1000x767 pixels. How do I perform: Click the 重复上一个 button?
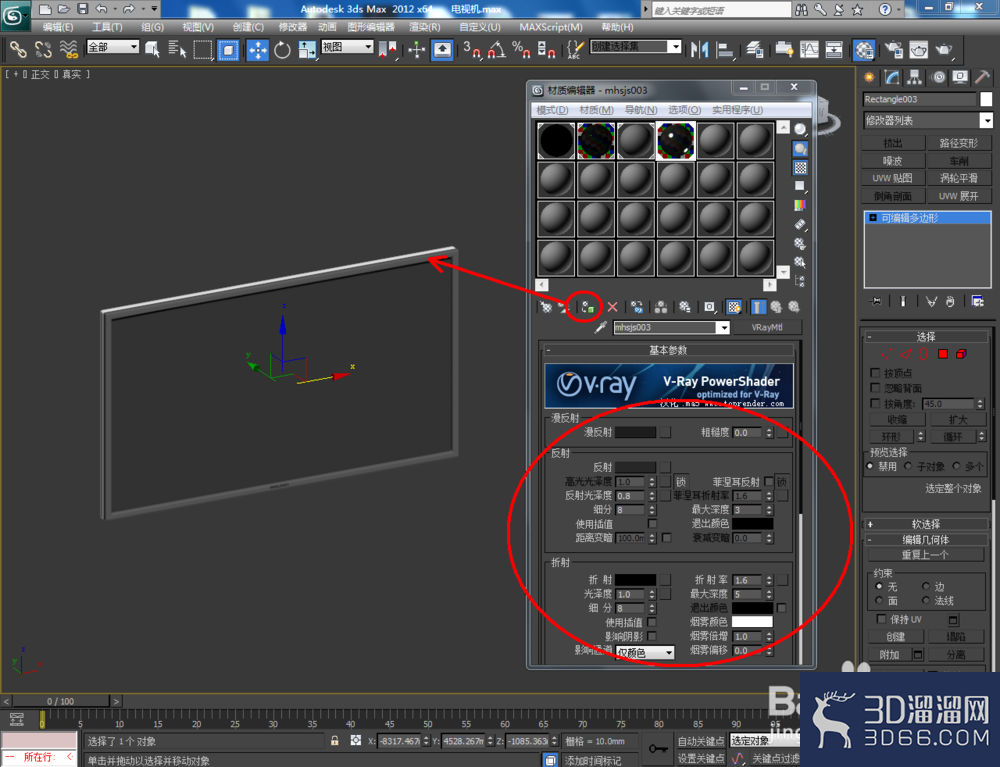point(925,555)
